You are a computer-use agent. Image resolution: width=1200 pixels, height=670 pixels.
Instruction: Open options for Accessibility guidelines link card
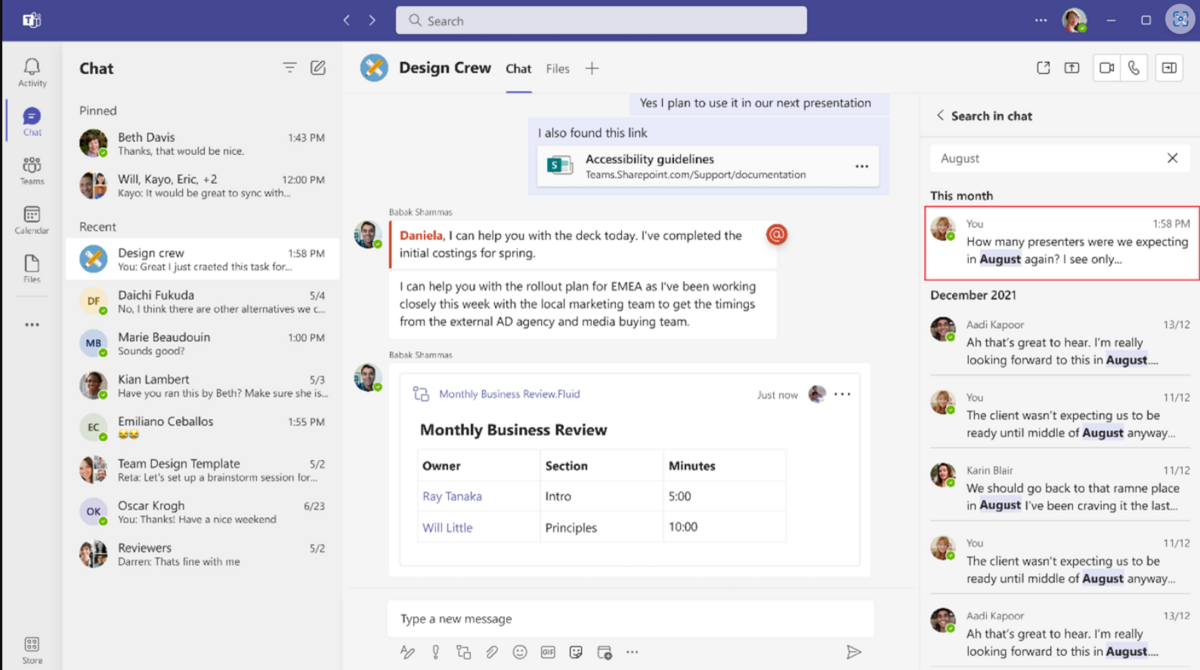(x=861, y=166)
